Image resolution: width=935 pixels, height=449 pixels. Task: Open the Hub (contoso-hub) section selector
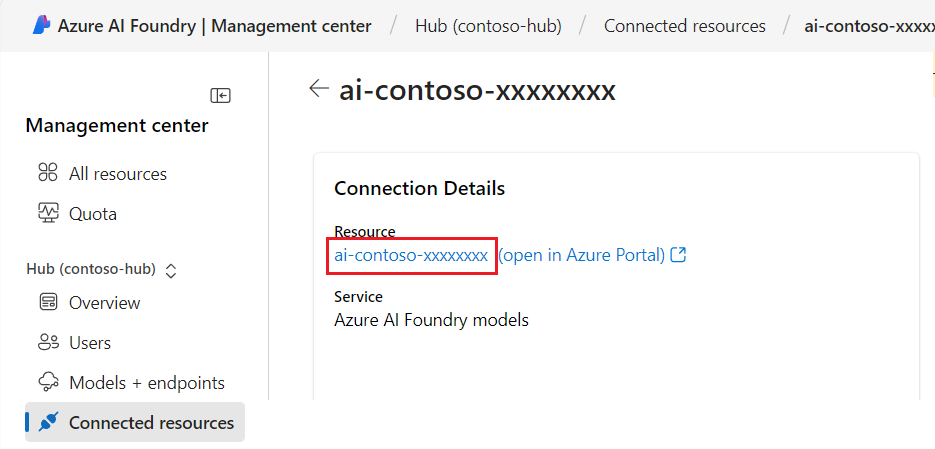(x=91, y=269)
